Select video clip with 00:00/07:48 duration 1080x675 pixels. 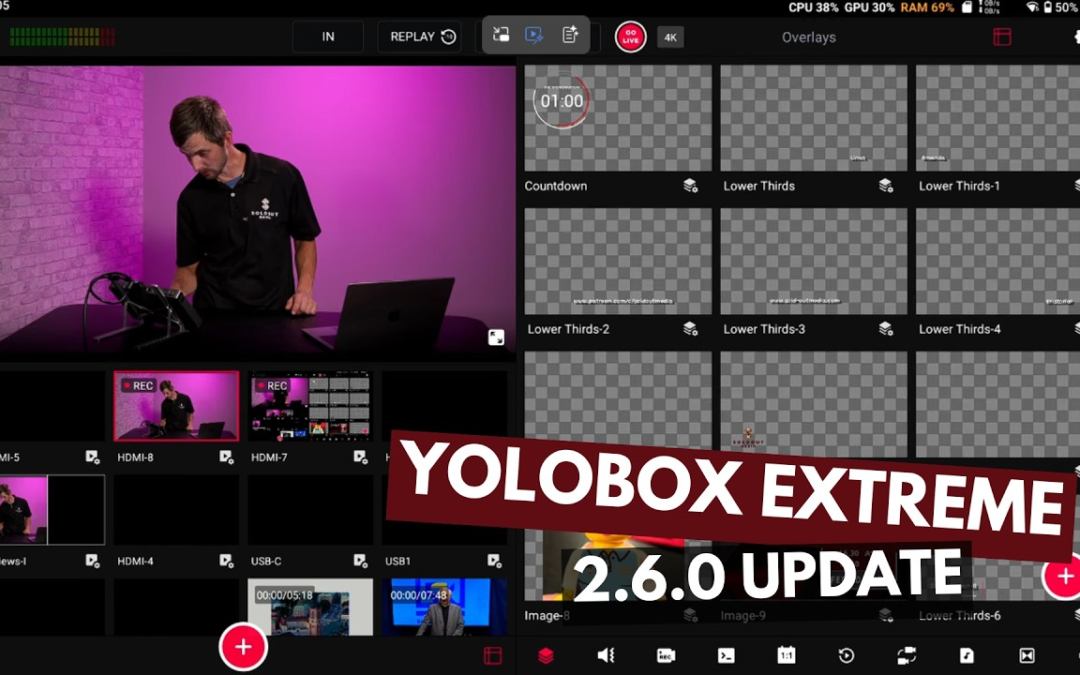pos(444,607)
